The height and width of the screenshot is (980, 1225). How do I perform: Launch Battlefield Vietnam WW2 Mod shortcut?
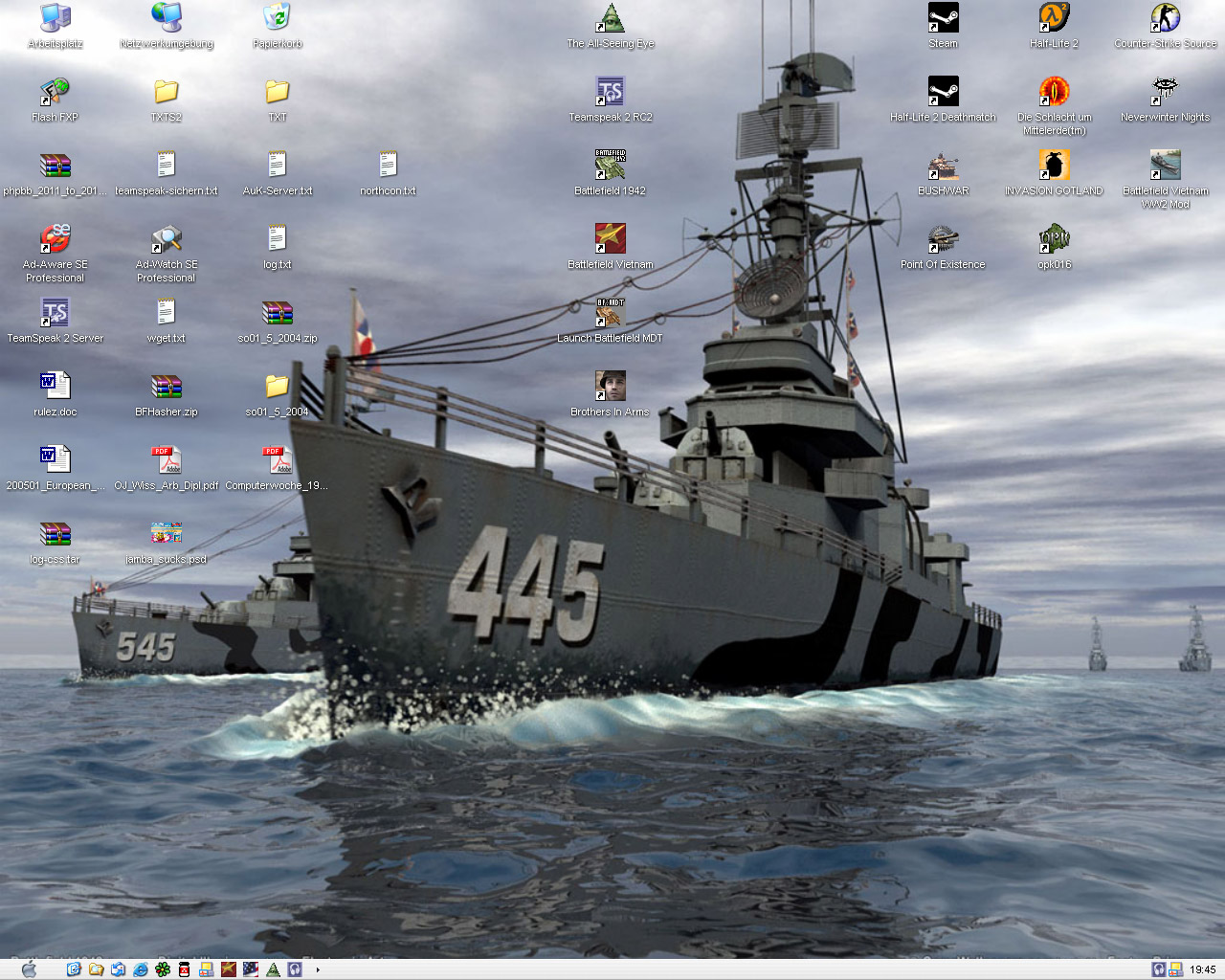(1166, 180)
